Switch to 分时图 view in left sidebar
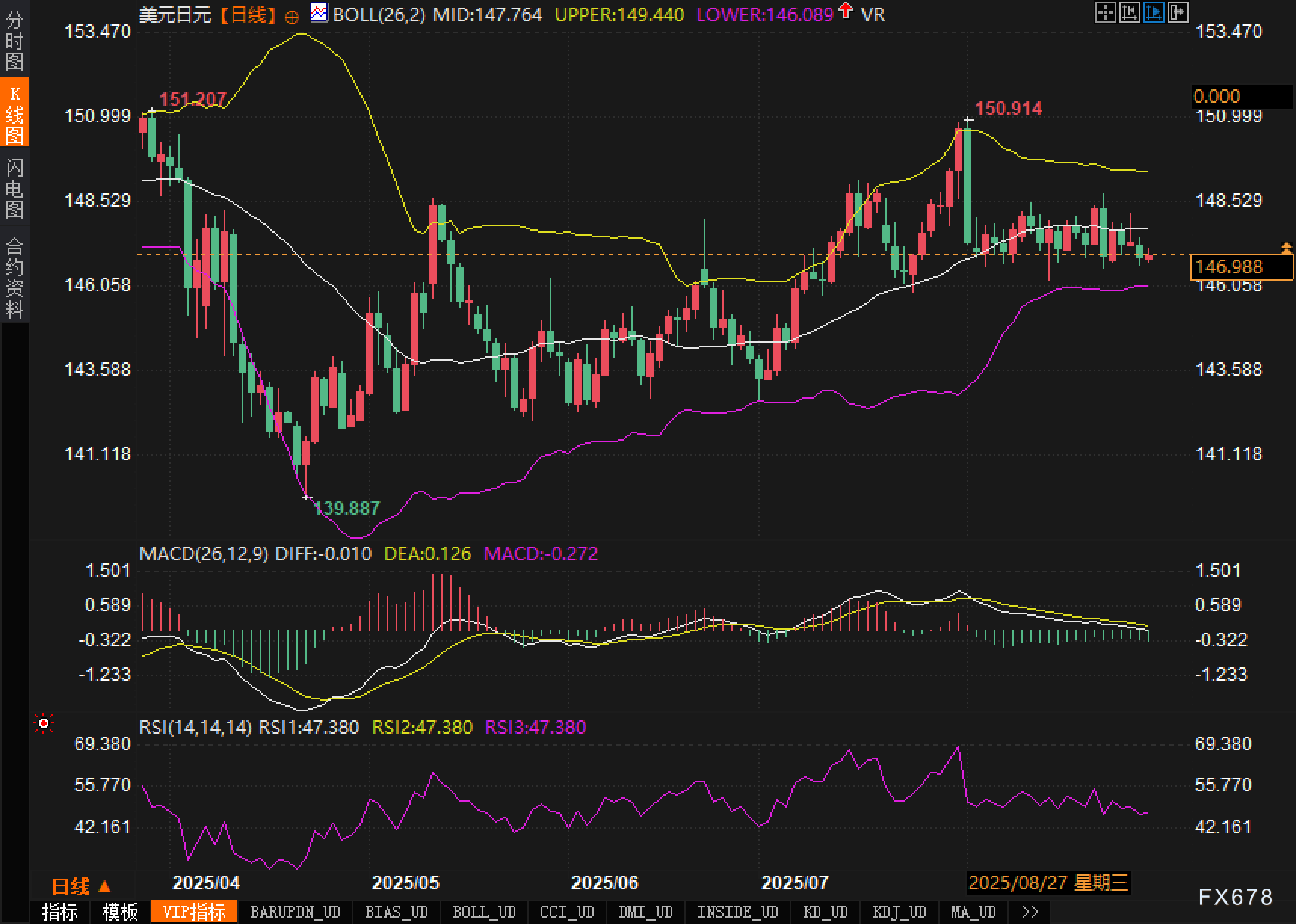 click(14, 41)
